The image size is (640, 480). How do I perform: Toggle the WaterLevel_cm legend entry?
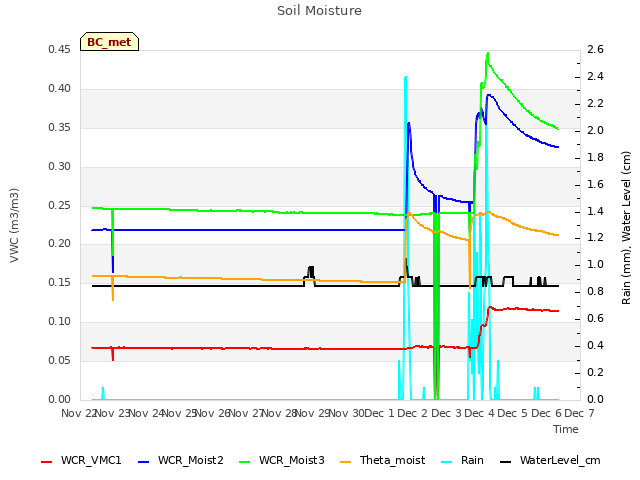pyautogui.click(x=550, y=460)
